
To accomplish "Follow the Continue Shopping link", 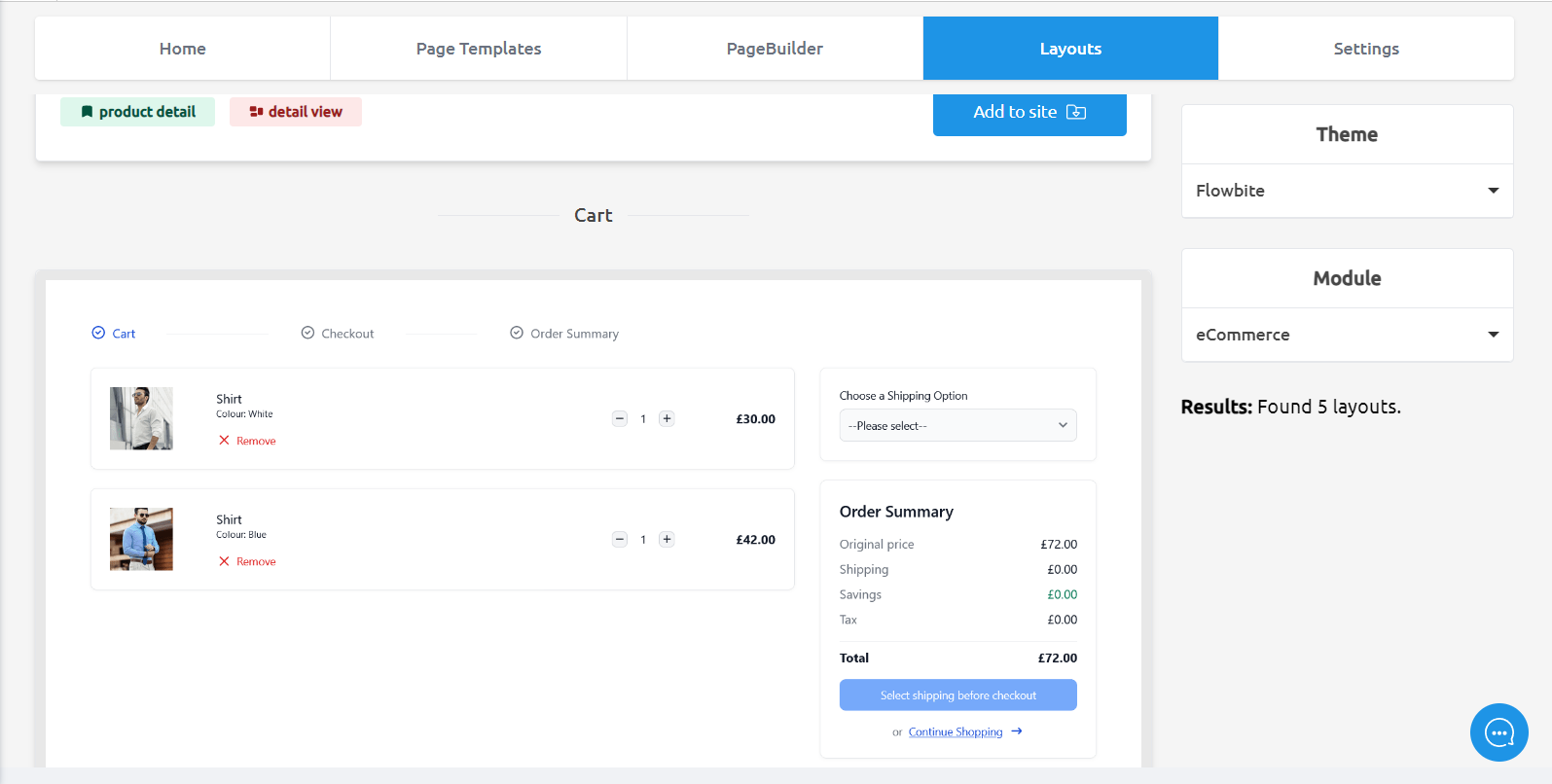I will tap(955, 732).
